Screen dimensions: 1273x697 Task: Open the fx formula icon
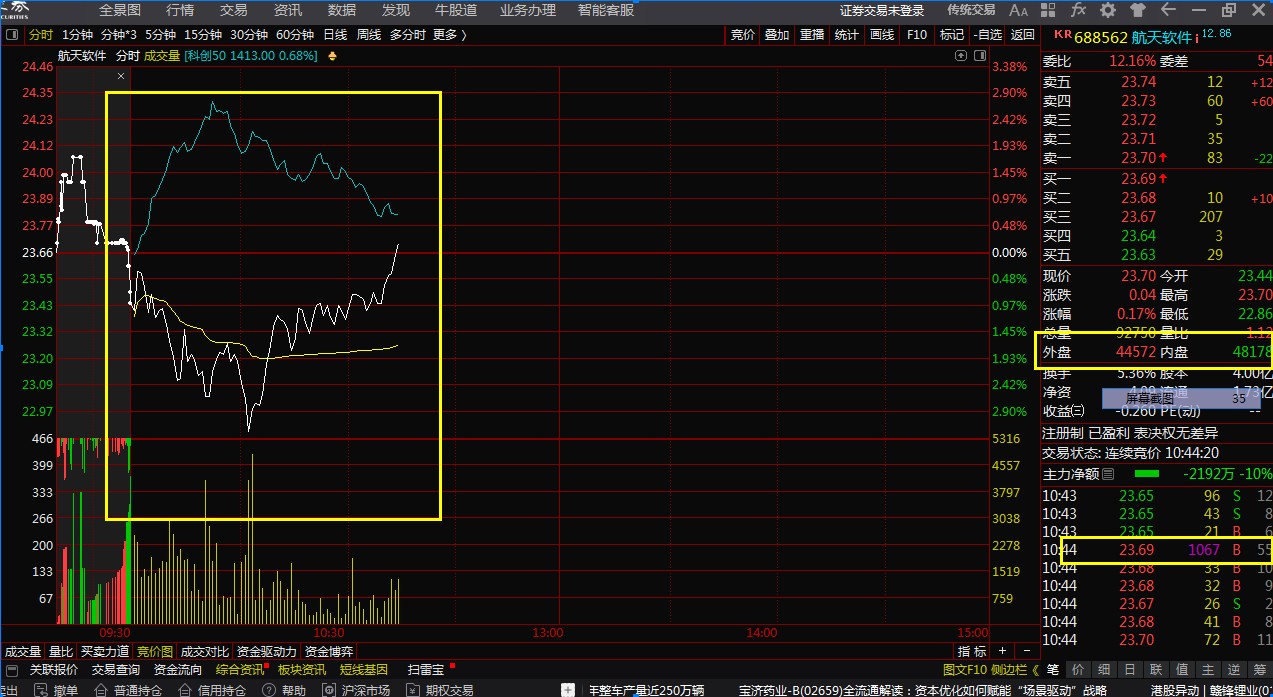(x=1078, y=10)
